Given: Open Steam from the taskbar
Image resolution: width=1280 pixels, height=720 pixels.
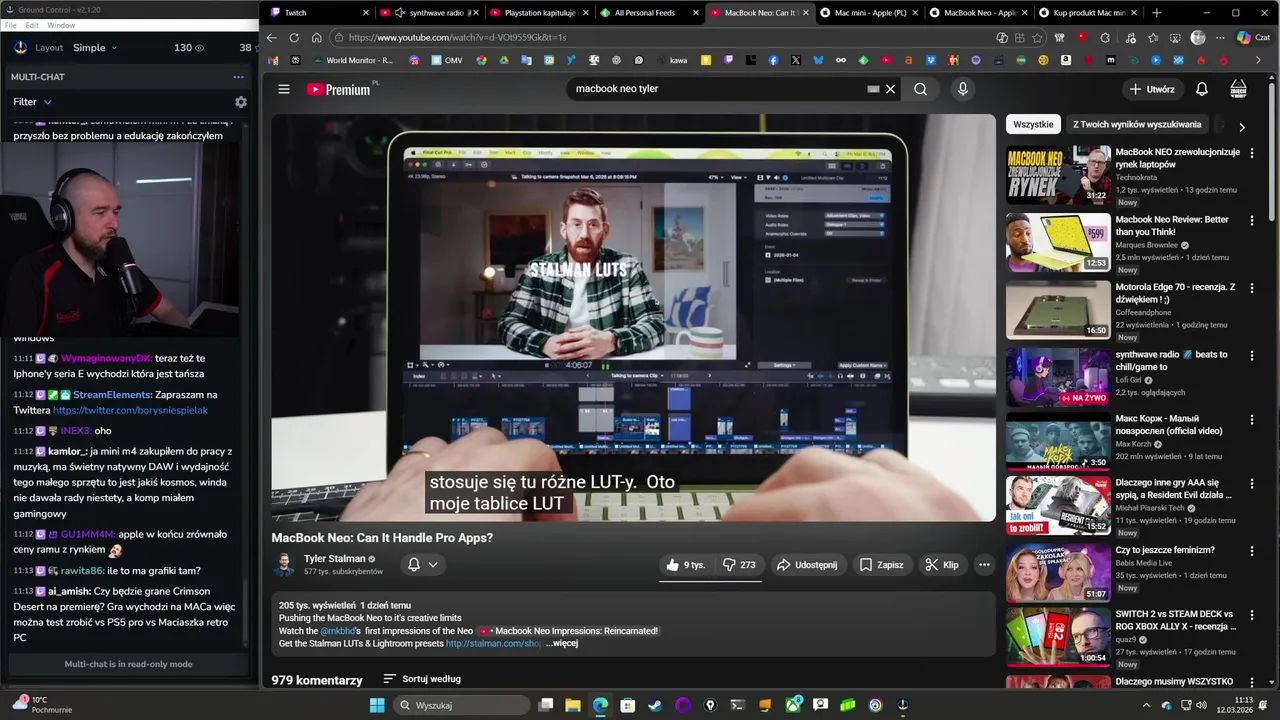Looking at the screenshot, I should coord(655,705).
